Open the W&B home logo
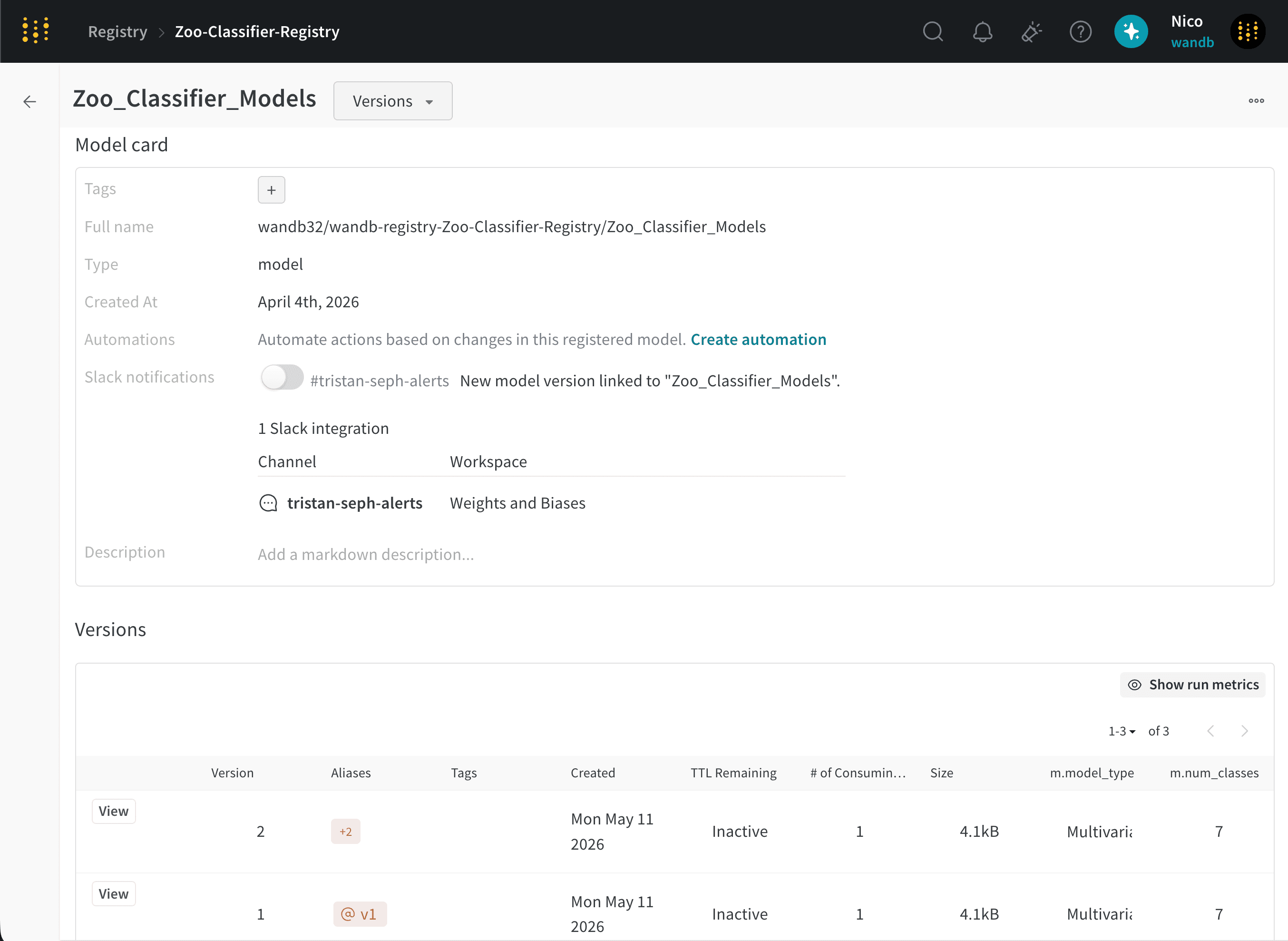 click(x=35, y=31)
